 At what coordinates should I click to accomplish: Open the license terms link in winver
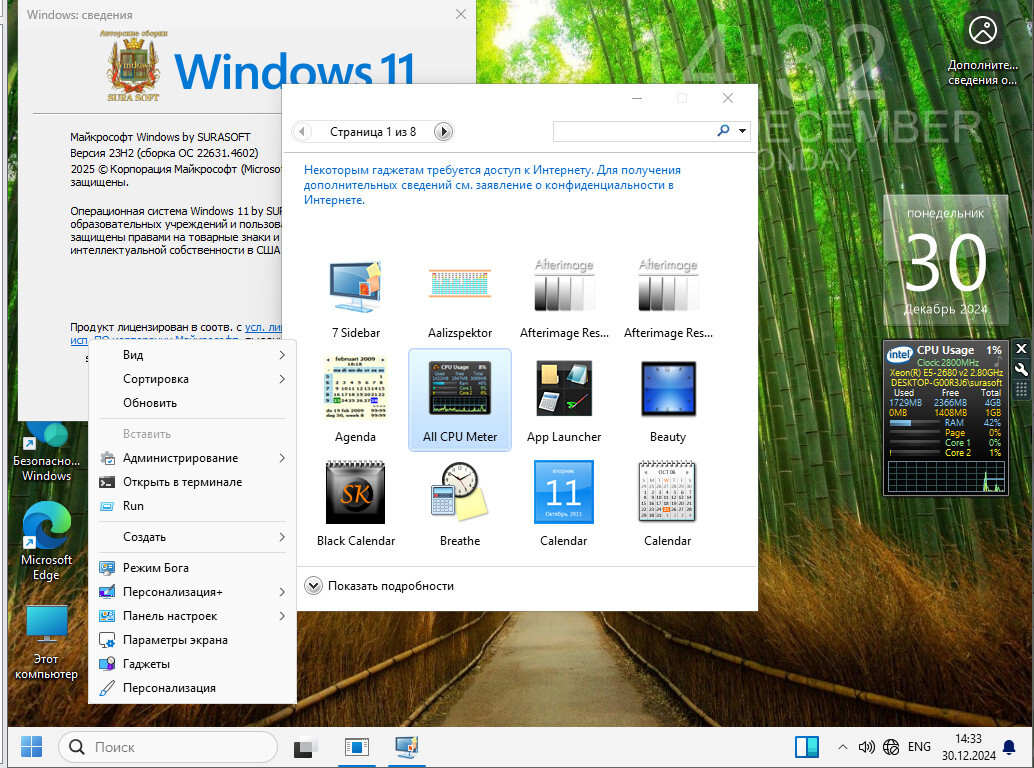(262, 327)
